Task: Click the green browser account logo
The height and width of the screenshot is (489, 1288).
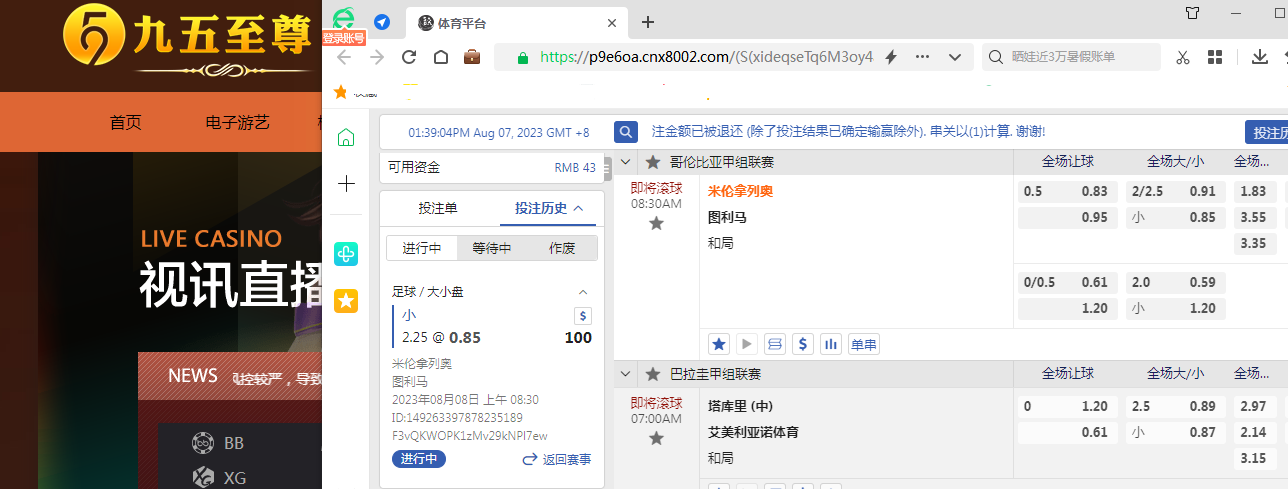Action: point(344,20)
